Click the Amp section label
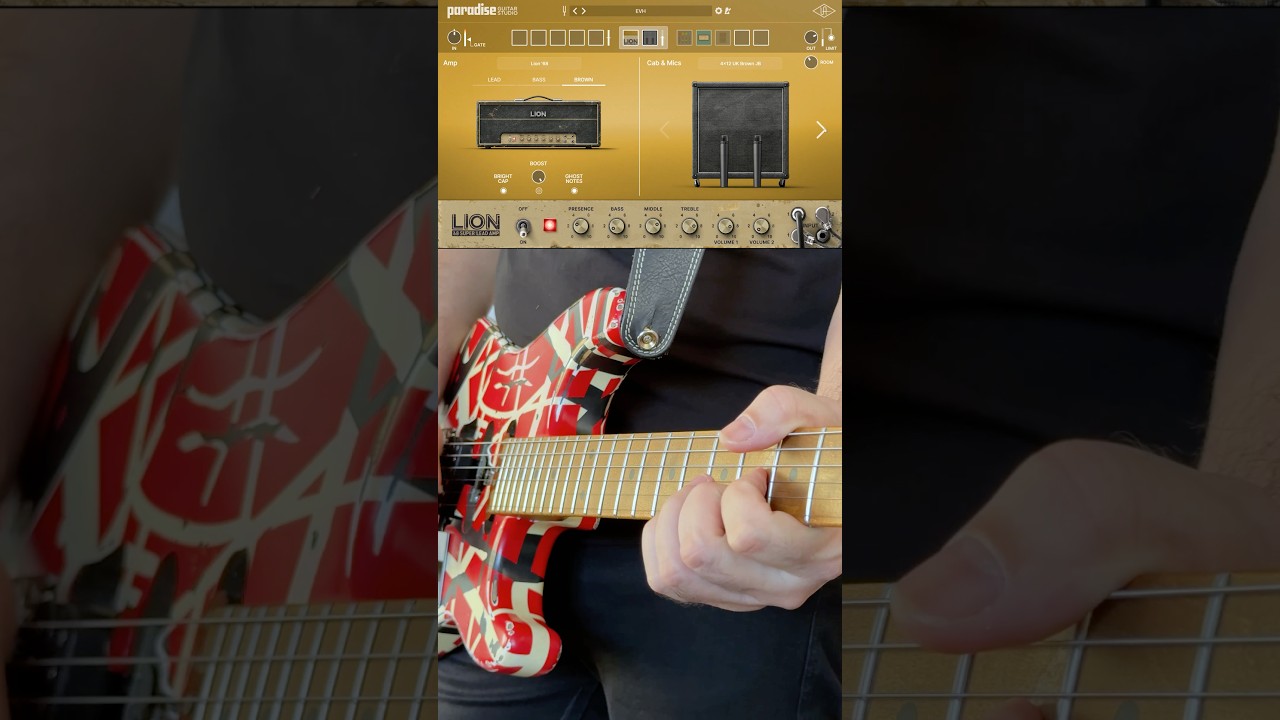Image resolution: width=1280 pixels, height=720 pixels. [x=450, y=63]
